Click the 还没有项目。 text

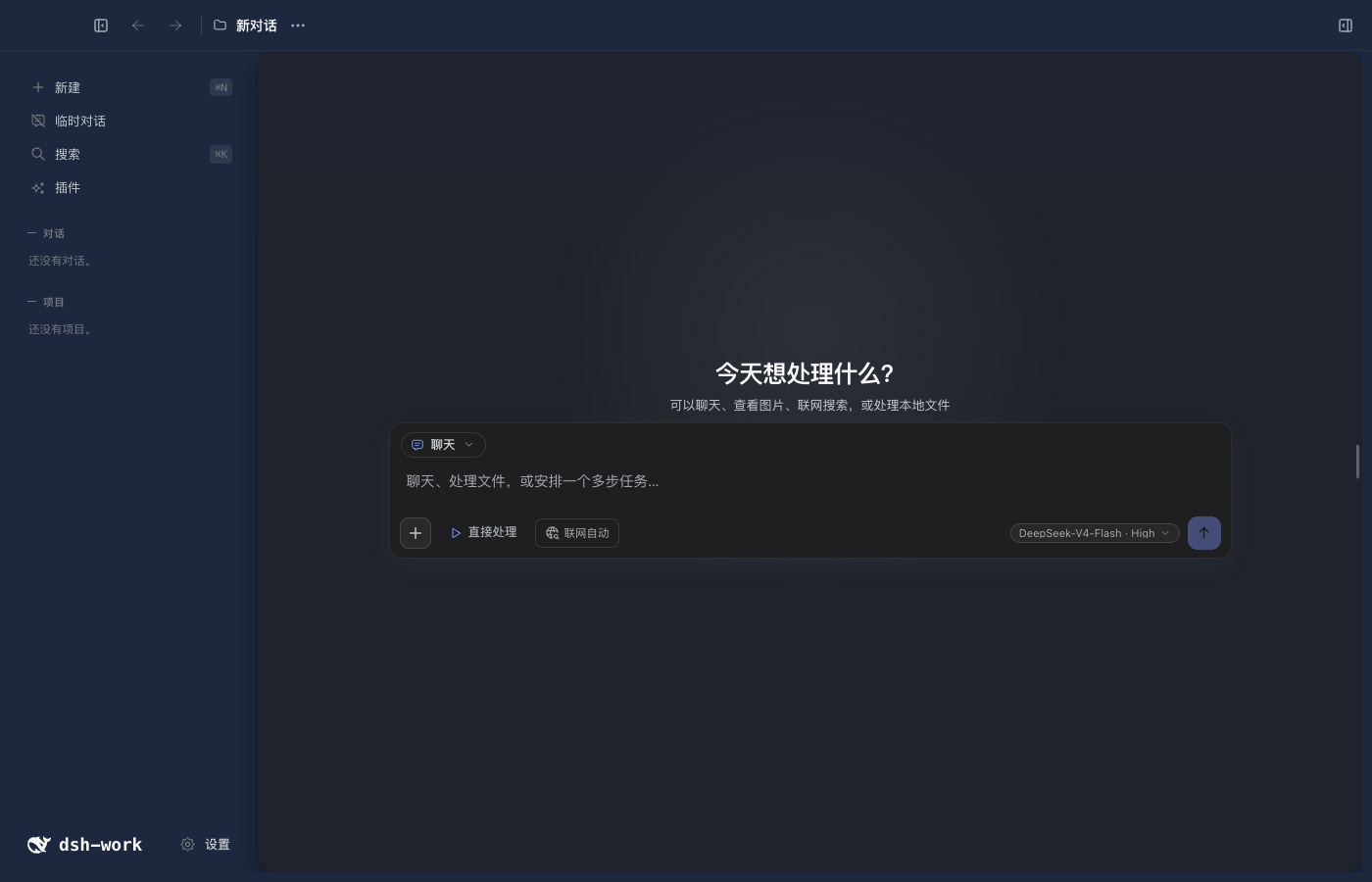pos(61,329)
